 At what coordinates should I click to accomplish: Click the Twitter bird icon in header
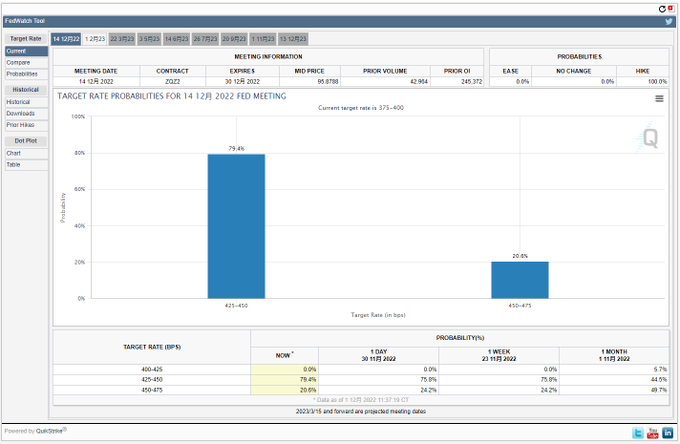(x=669, y=21)
